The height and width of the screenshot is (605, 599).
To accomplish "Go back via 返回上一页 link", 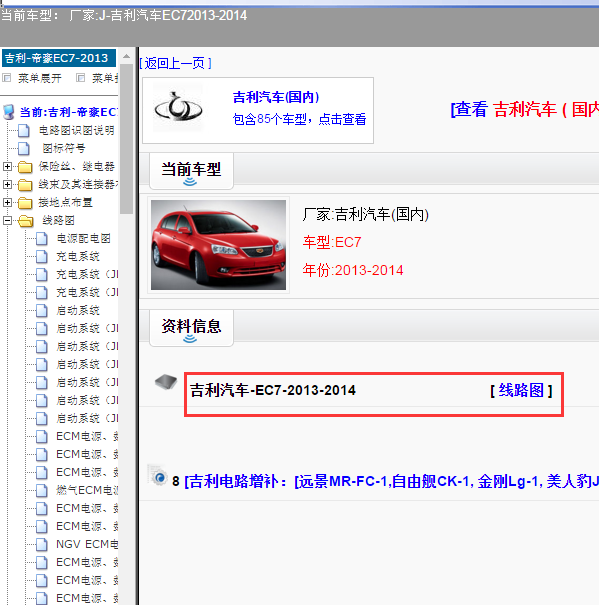I will tap(175, 63).
